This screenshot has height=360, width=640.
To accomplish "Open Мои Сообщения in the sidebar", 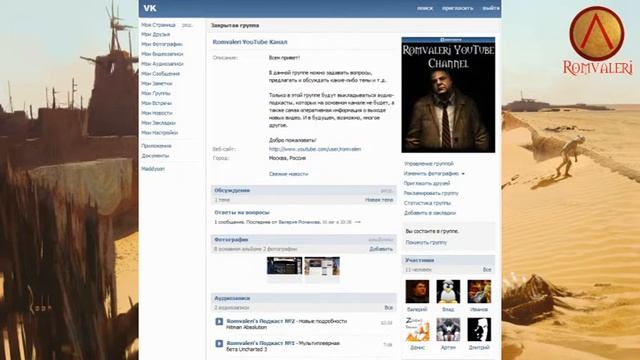I will tap(160, 74).
